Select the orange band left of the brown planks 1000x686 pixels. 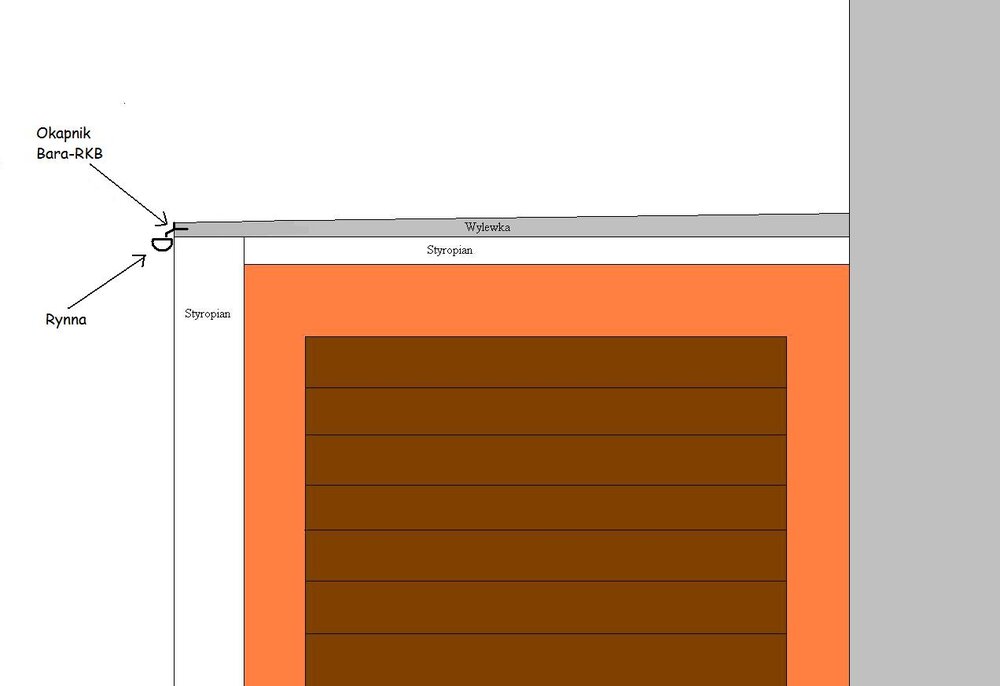click(x=274, y=500)
